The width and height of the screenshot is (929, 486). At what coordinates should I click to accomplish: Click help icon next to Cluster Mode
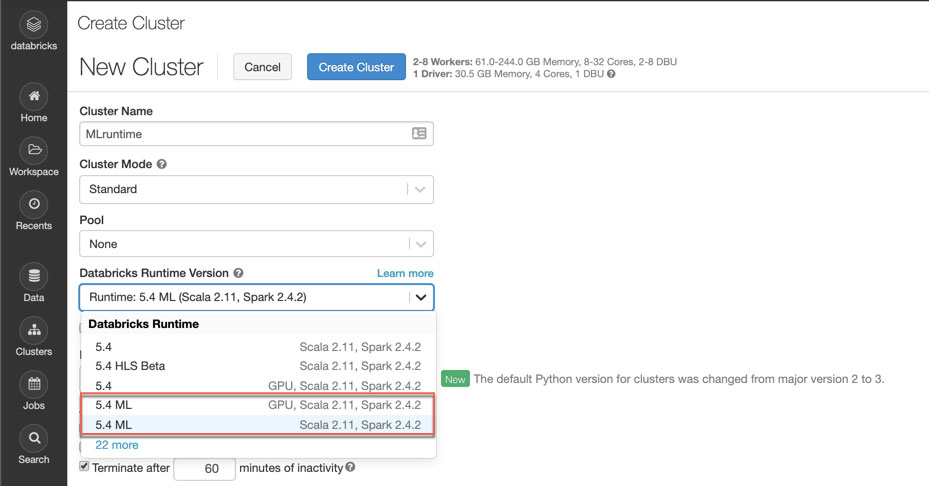tap(162, 165)
